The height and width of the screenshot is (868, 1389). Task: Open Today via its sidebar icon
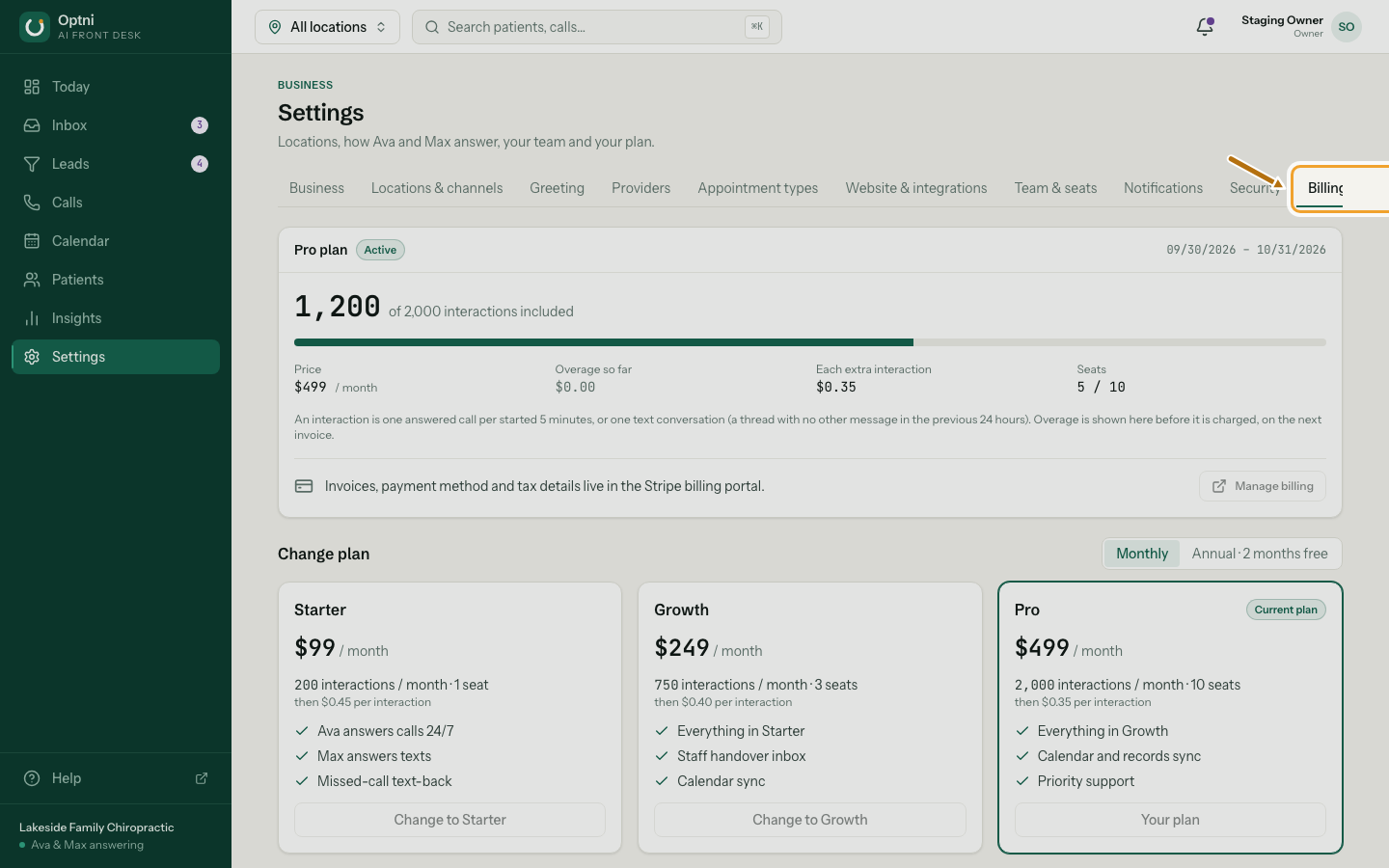(32, 87)
